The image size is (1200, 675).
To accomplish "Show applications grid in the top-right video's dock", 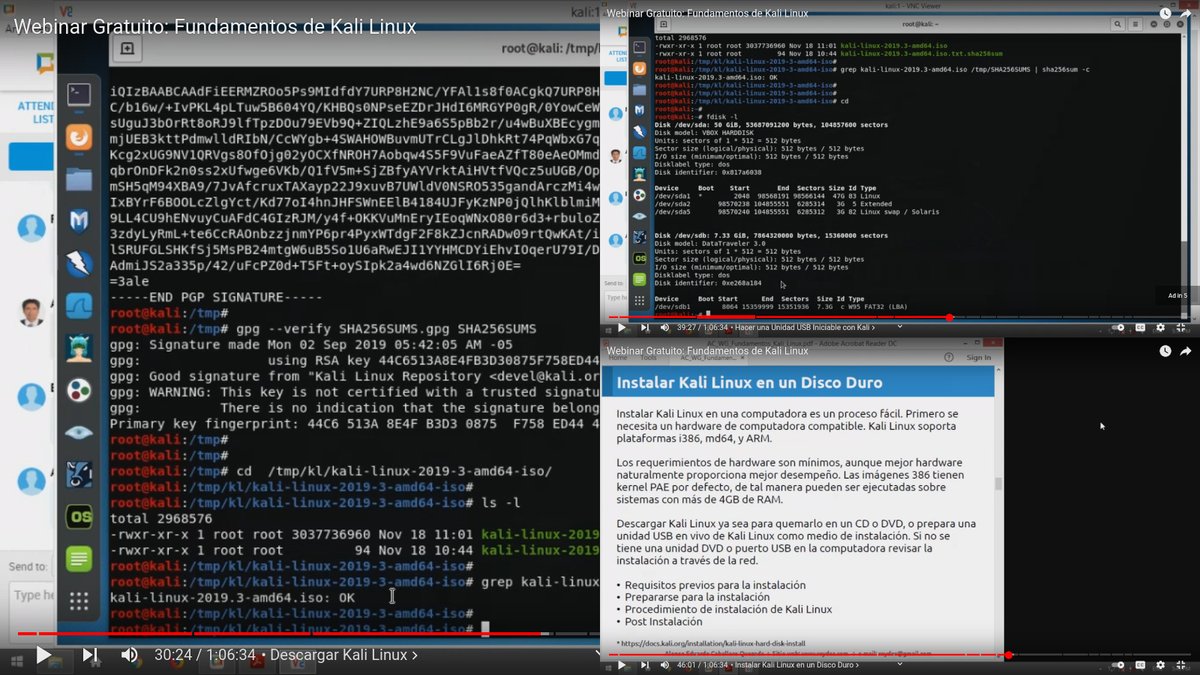I will pyautogui.click(x=640, y=301).
